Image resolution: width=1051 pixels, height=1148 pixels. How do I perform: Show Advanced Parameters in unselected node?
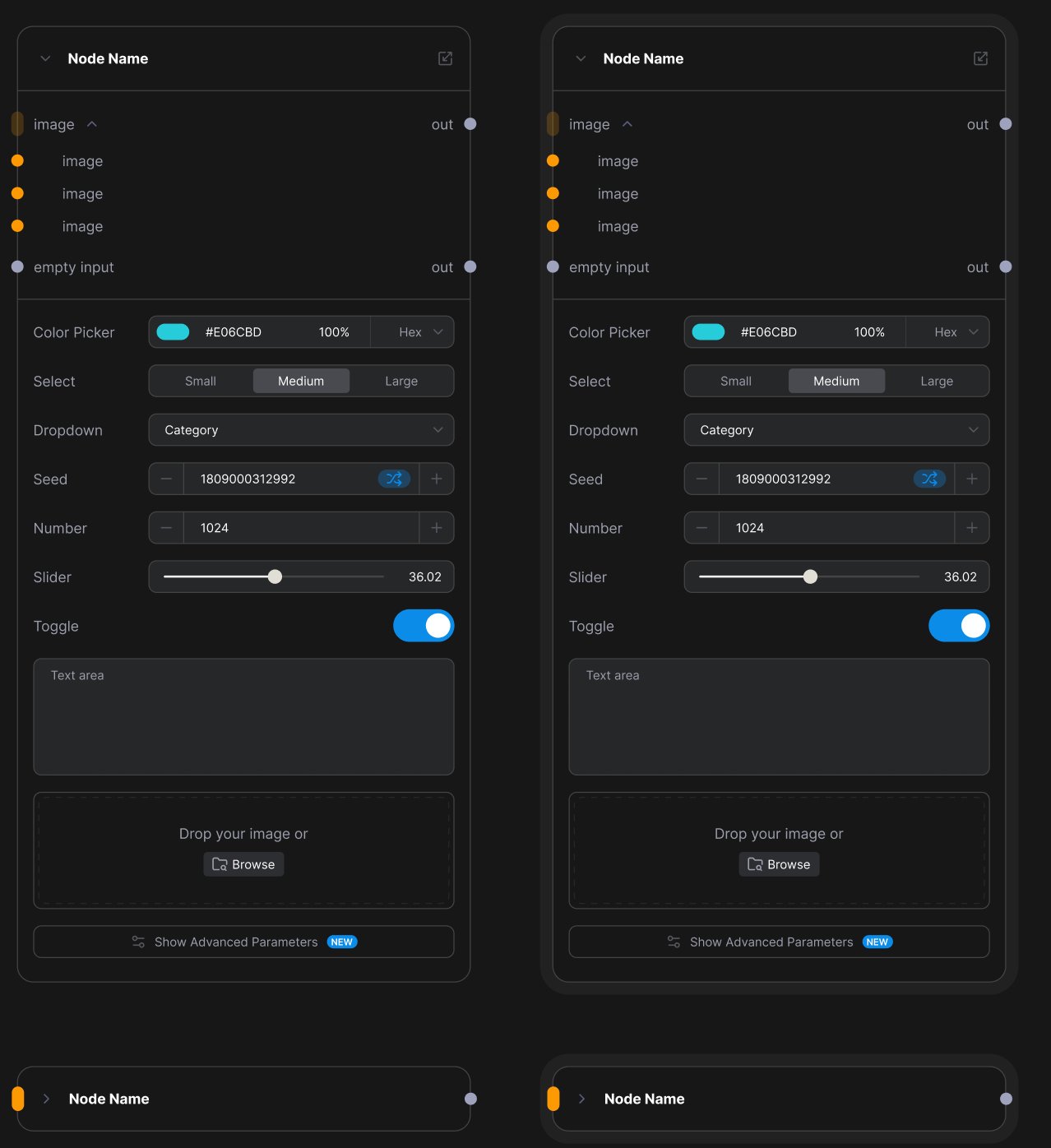pos(243,942)
